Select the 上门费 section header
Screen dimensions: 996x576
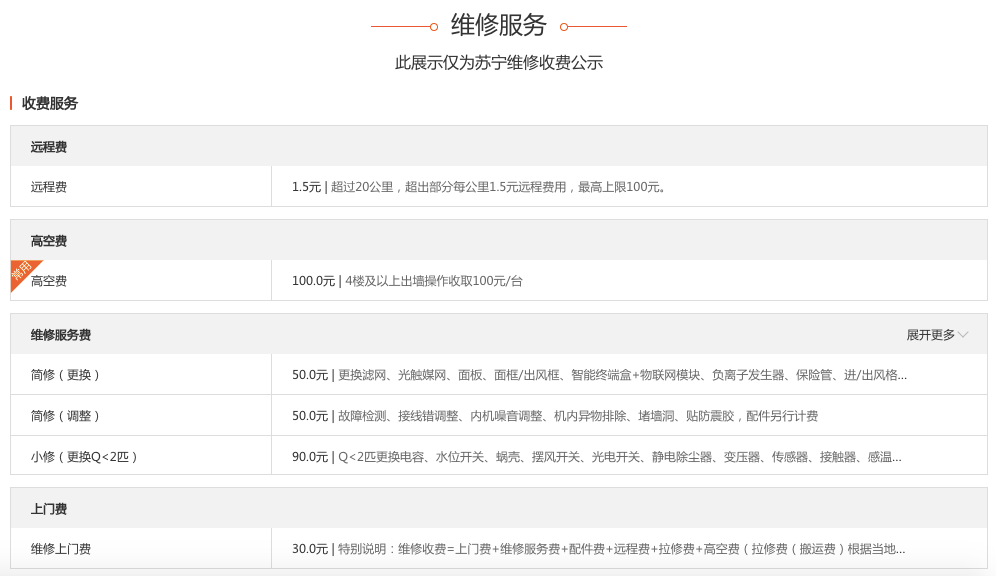point(49,509)
